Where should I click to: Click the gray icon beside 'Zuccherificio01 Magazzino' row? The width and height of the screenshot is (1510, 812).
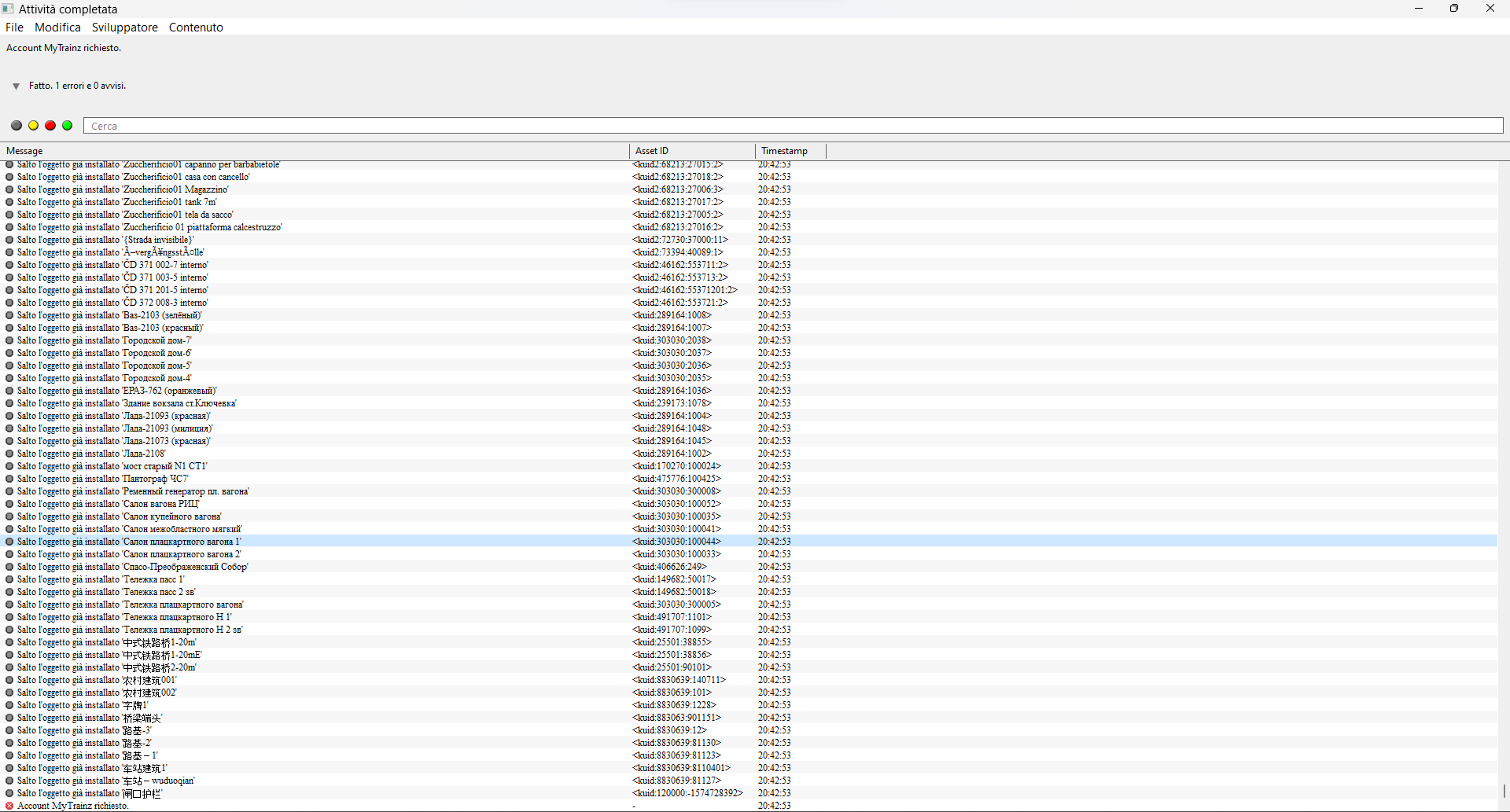coord(9,189)
